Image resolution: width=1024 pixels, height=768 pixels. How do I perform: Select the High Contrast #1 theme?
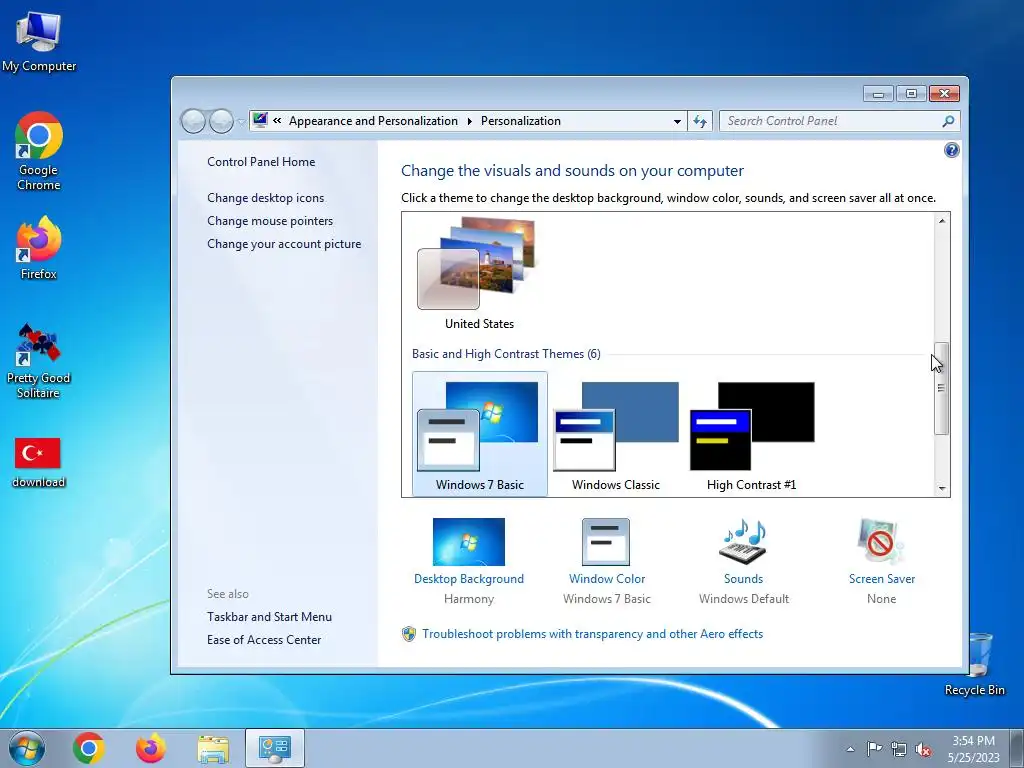pos(752,434)
